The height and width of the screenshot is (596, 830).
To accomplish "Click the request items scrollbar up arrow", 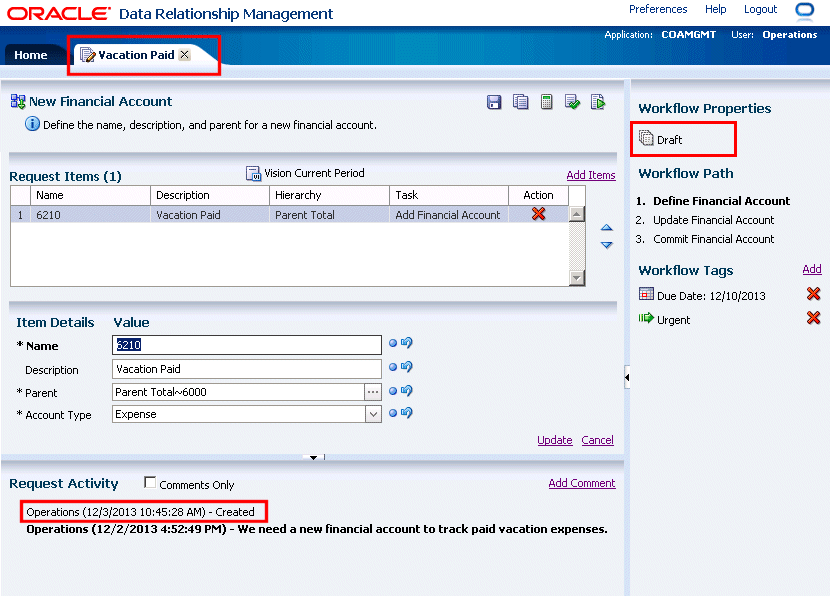I will point(576,214).
